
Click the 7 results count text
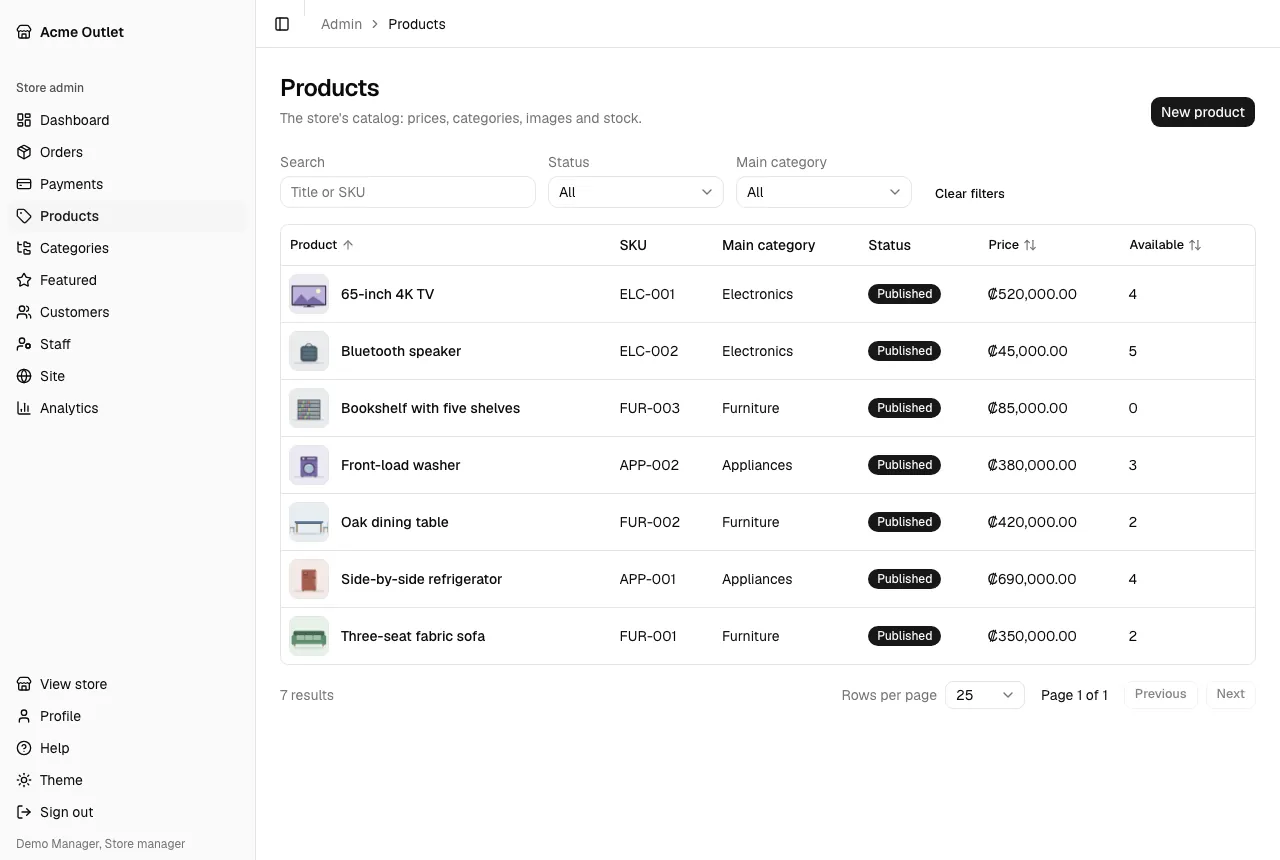[x=307, y=695]
